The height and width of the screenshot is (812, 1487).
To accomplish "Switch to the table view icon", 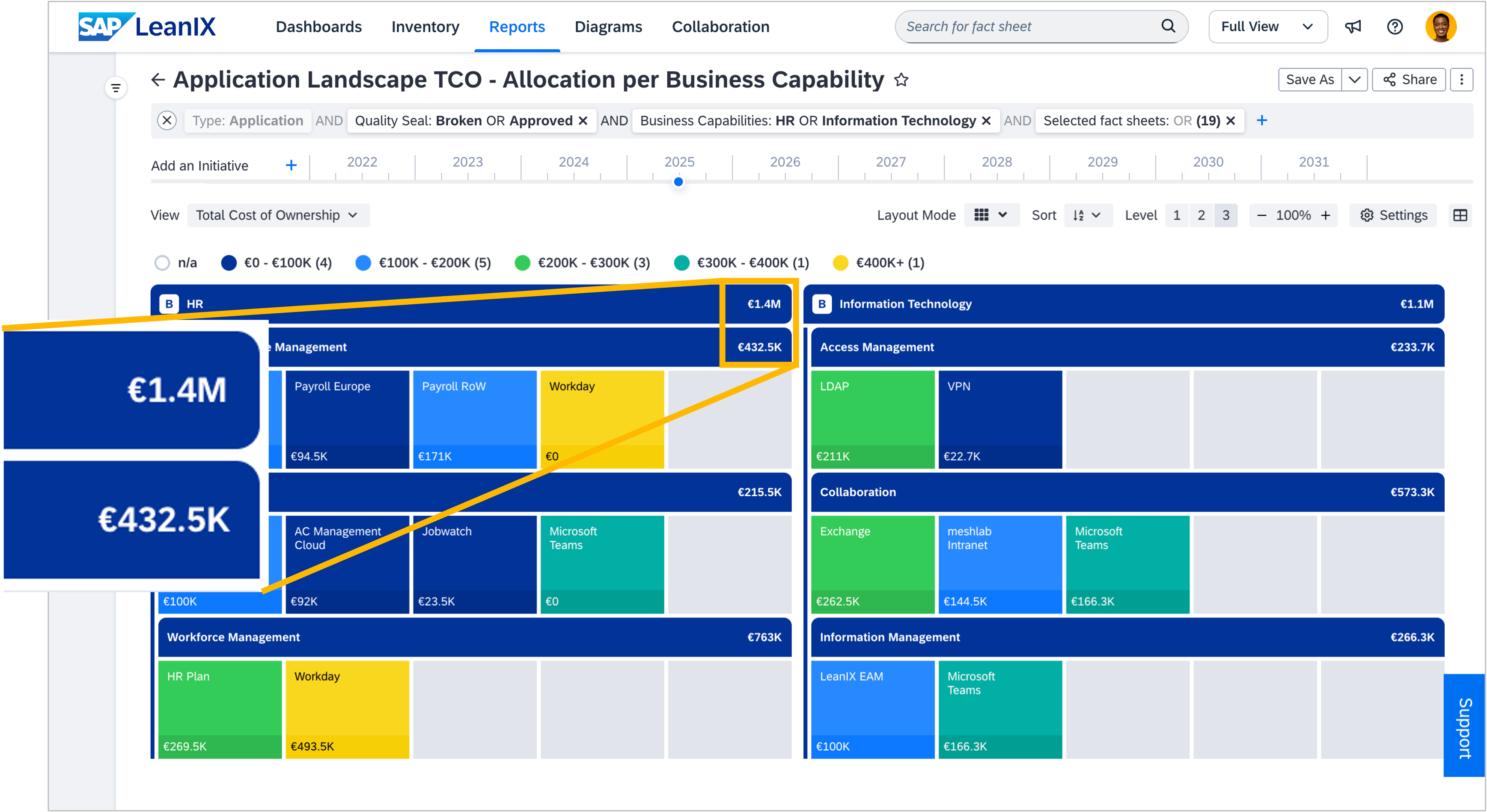I will pyautogui.click(x=1460, y=215).
